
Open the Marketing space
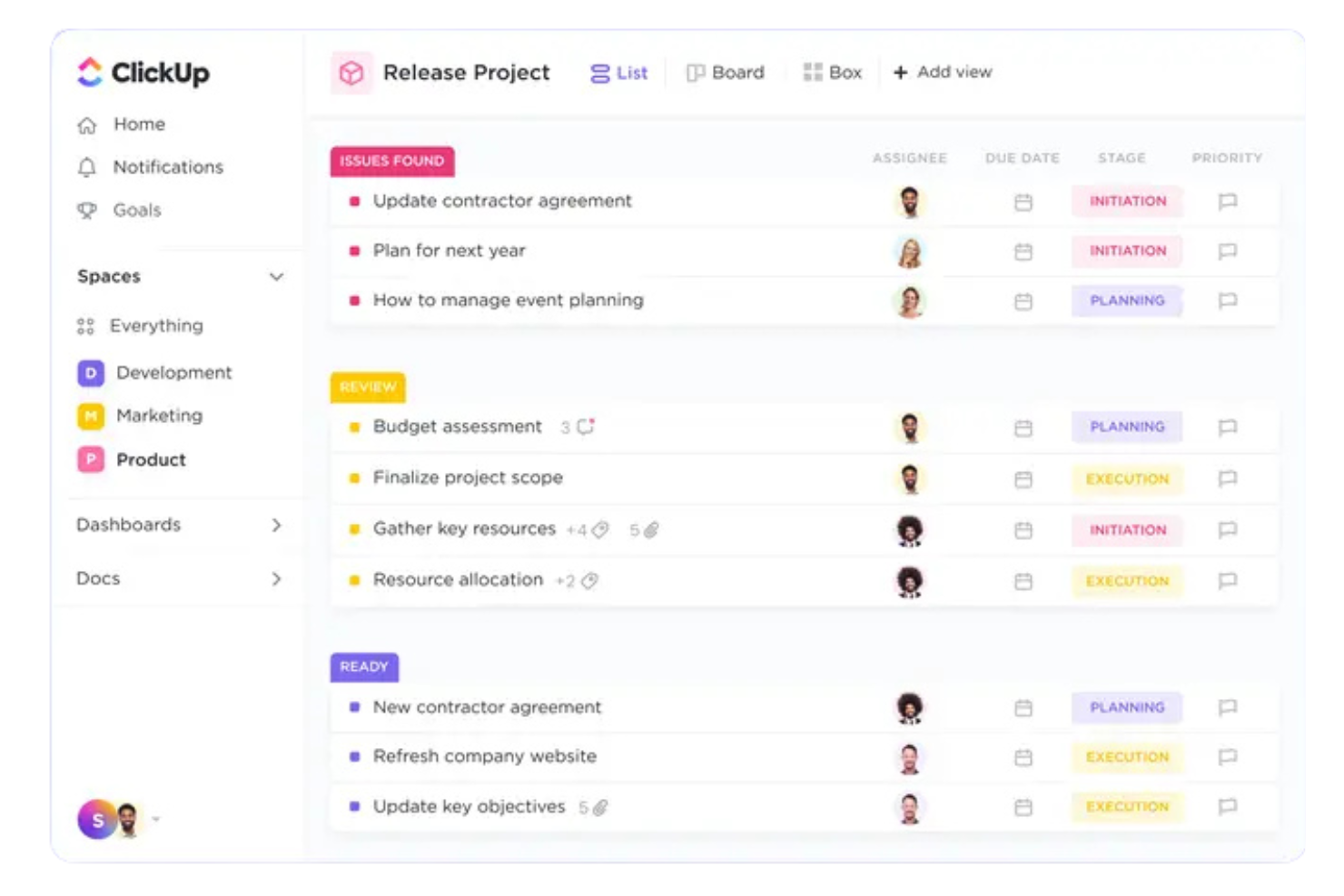click(140, 416)
